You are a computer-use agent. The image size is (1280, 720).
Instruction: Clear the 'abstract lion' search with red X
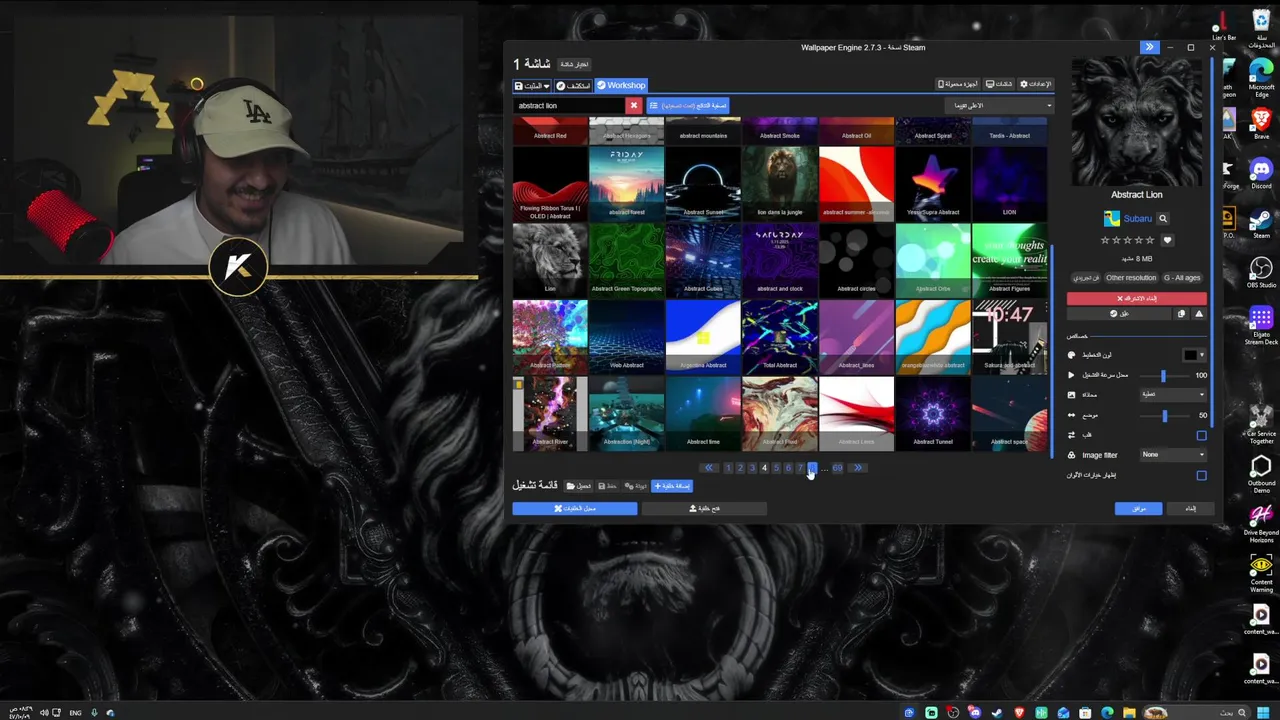633,105
